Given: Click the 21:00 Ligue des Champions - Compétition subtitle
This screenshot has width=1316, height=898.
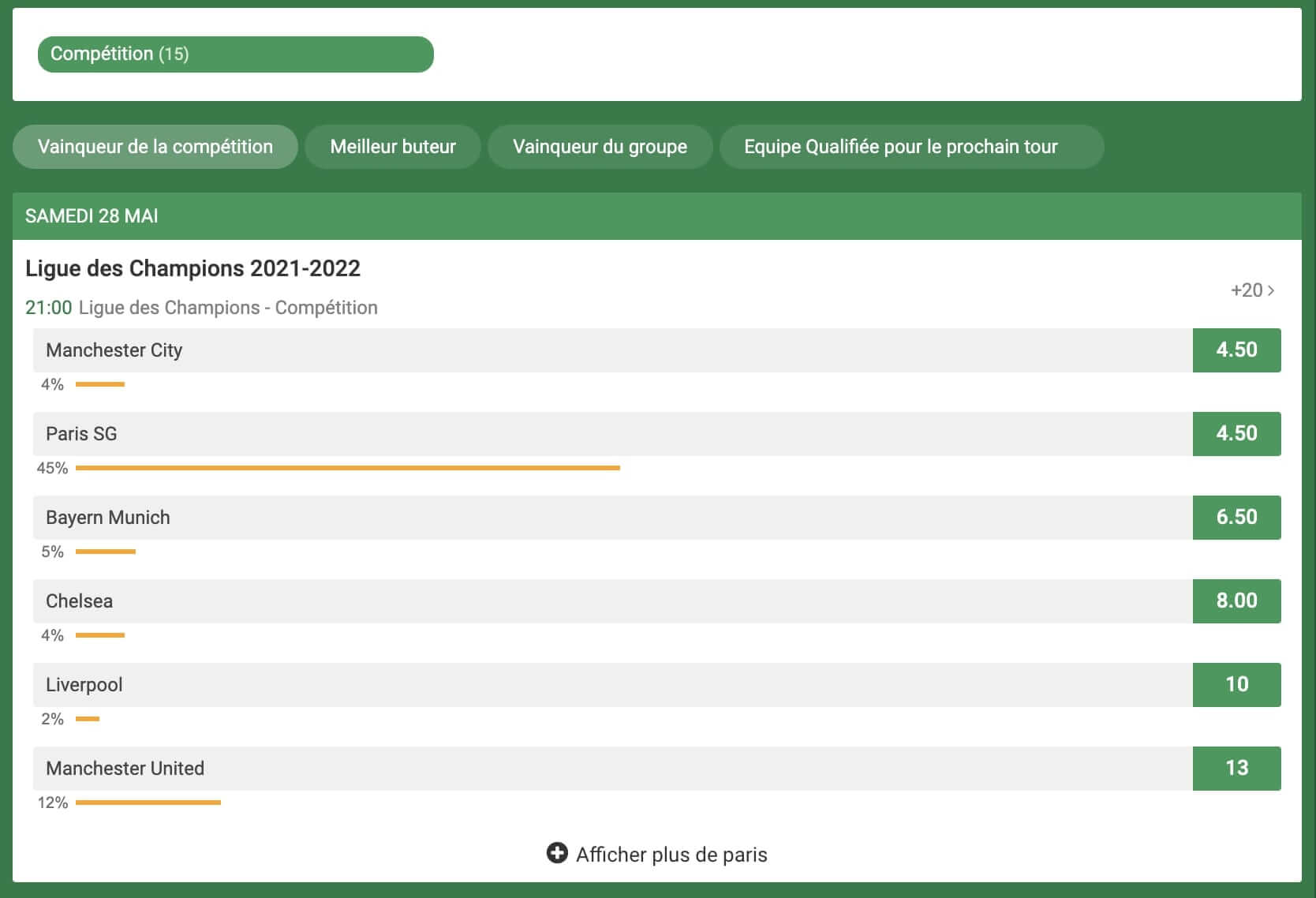Looking at the screenshot, I should (x=201, y=308).
